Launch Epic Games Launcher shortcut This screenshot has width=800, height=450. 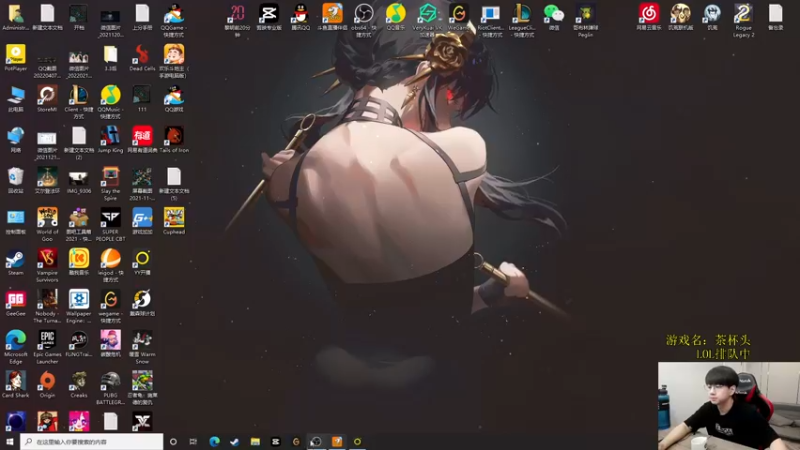tap(47, 347)
